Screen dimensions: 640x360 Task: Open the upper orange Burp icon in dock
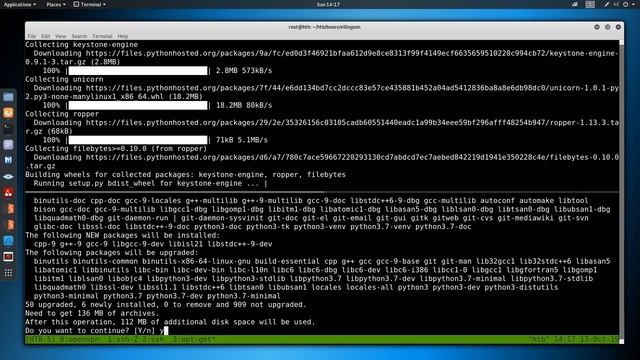[8, 209]
